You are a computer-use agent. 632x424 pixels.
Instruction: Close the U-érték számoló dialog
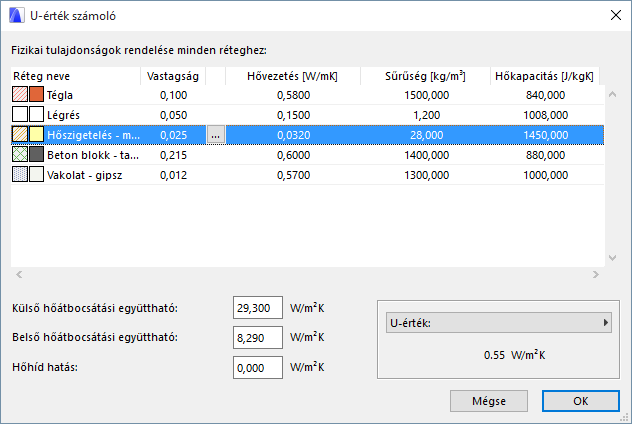tap(615, 15)
